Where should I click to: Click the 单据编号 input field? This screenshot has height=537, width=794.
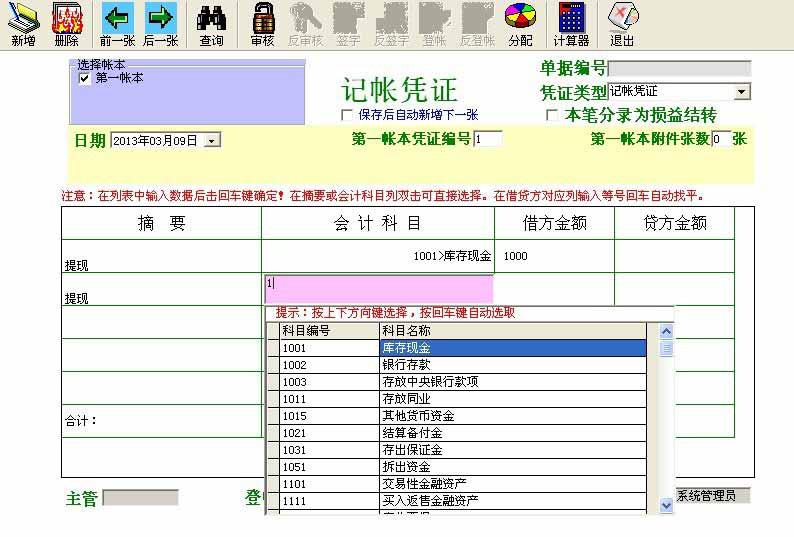click(x=679, y=69)
